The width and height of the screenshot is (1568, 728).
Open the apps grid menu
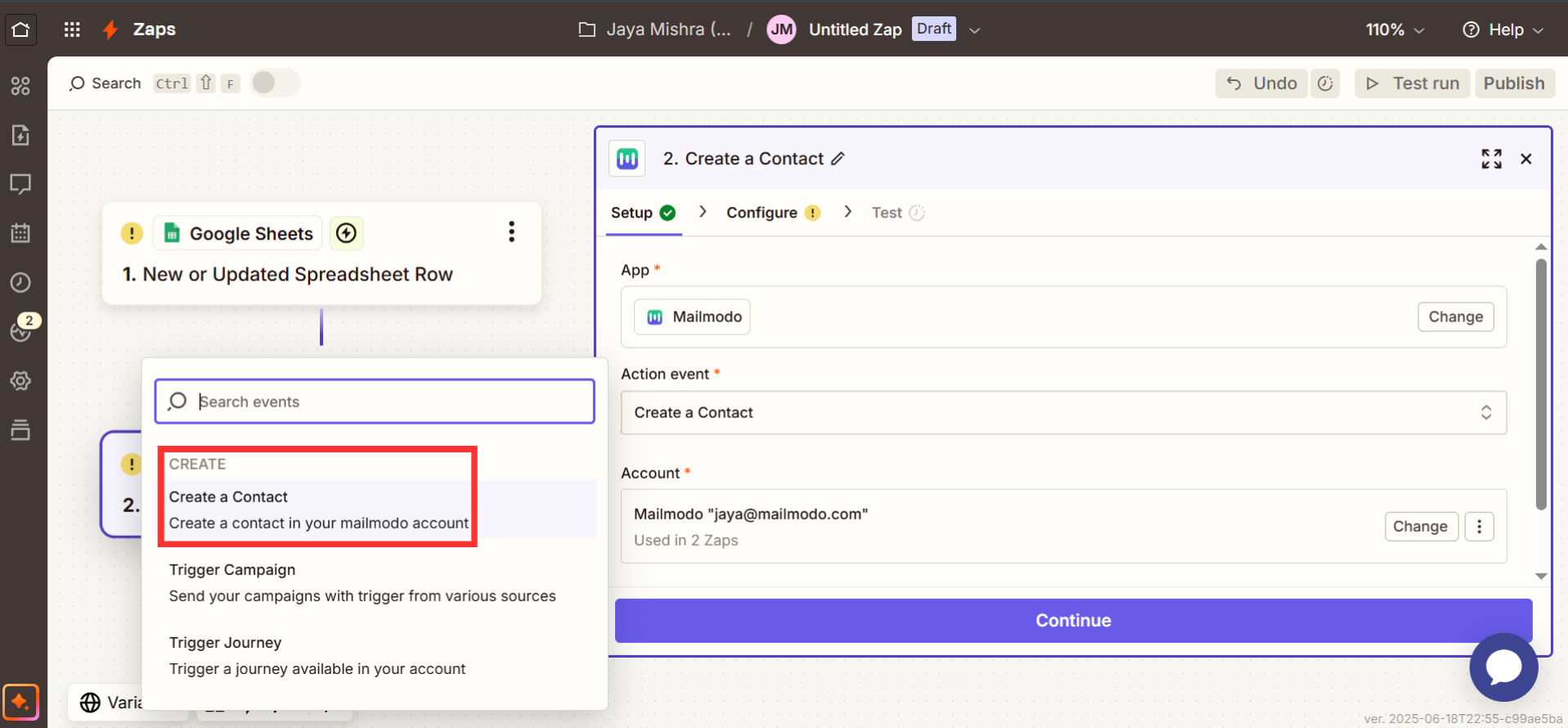pyautogui.click(x=72, y=29)
